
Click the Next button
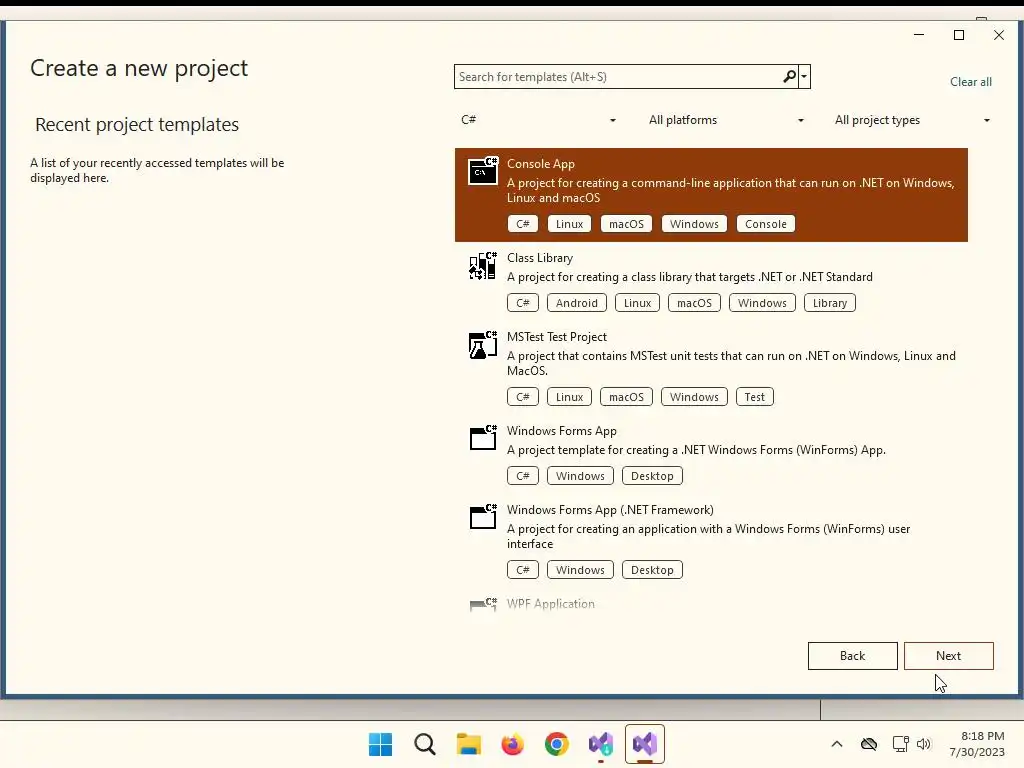pyautogui.click(x=948, y=656)
